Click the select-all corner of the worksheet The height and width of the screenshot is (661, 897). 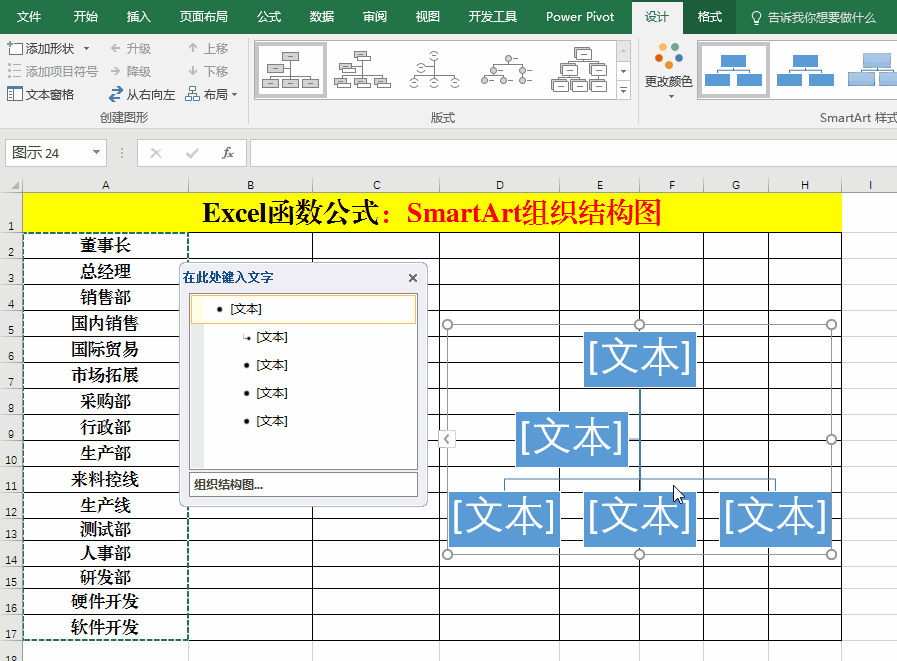11,185
